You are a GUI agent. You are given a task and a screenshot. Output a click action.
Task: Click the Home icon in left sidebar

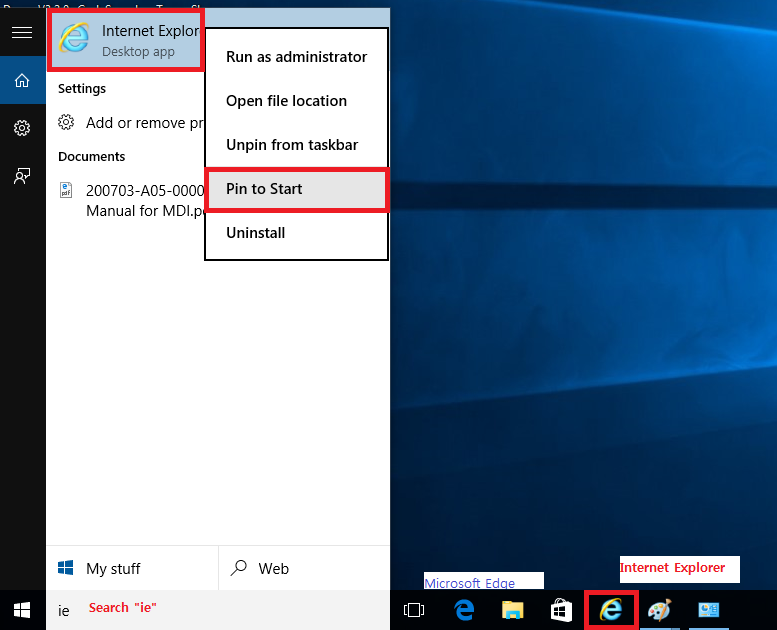tap(22, 81)
